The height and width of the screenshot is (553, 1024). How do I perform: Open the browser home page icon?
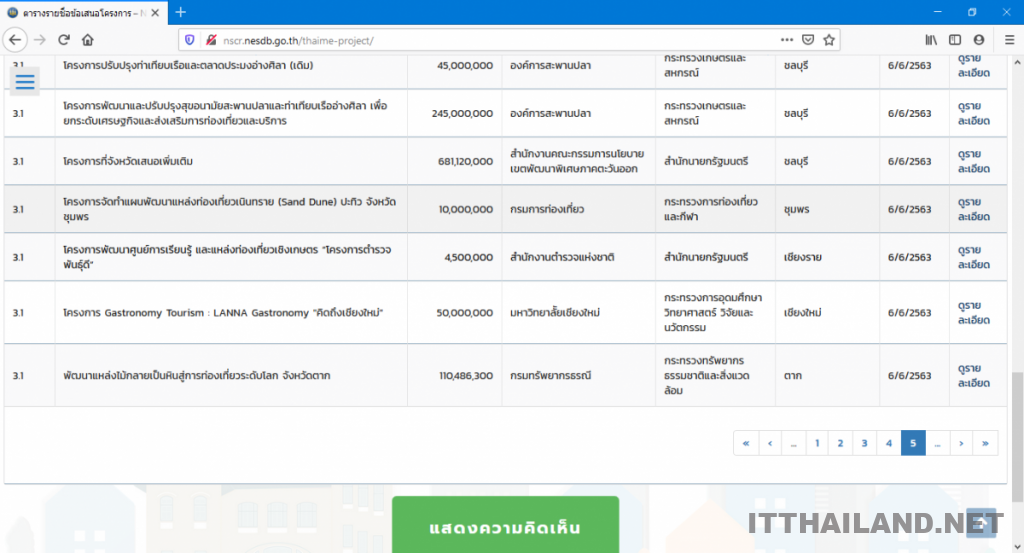pos(88,40)
